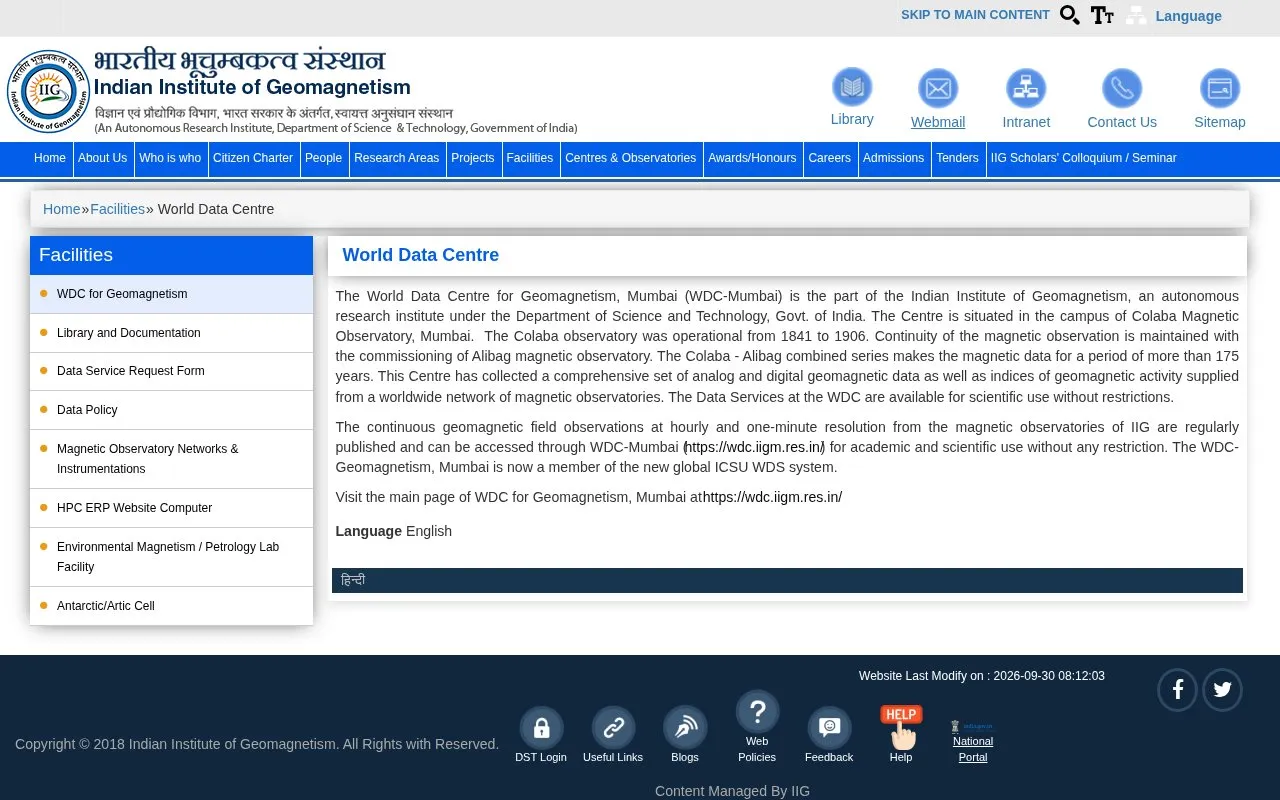Visit the Facebook page icon

point(1177,690)
